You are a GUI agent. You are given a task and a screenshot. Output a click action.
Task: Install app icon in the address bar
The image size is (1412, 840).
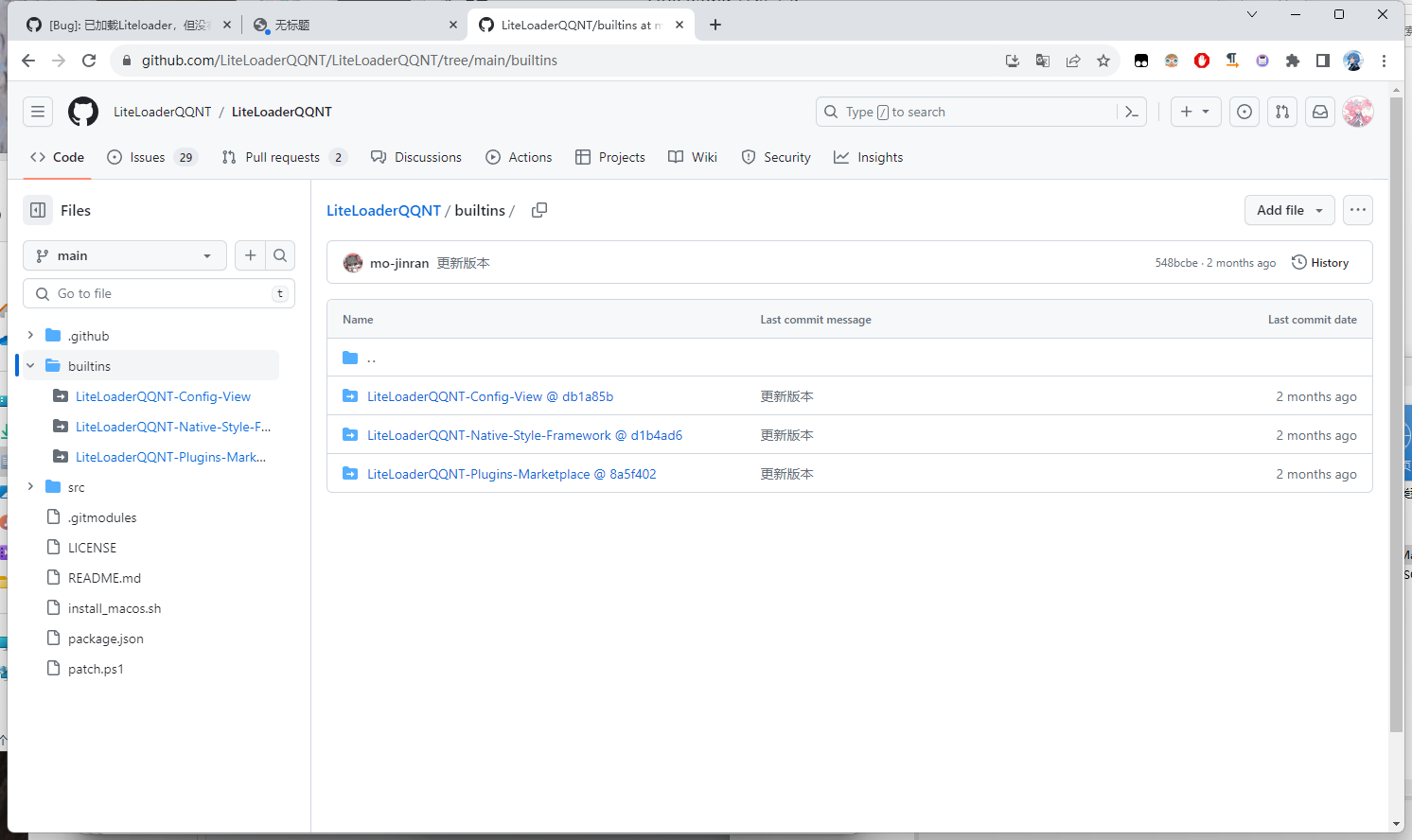(1013, 61)
